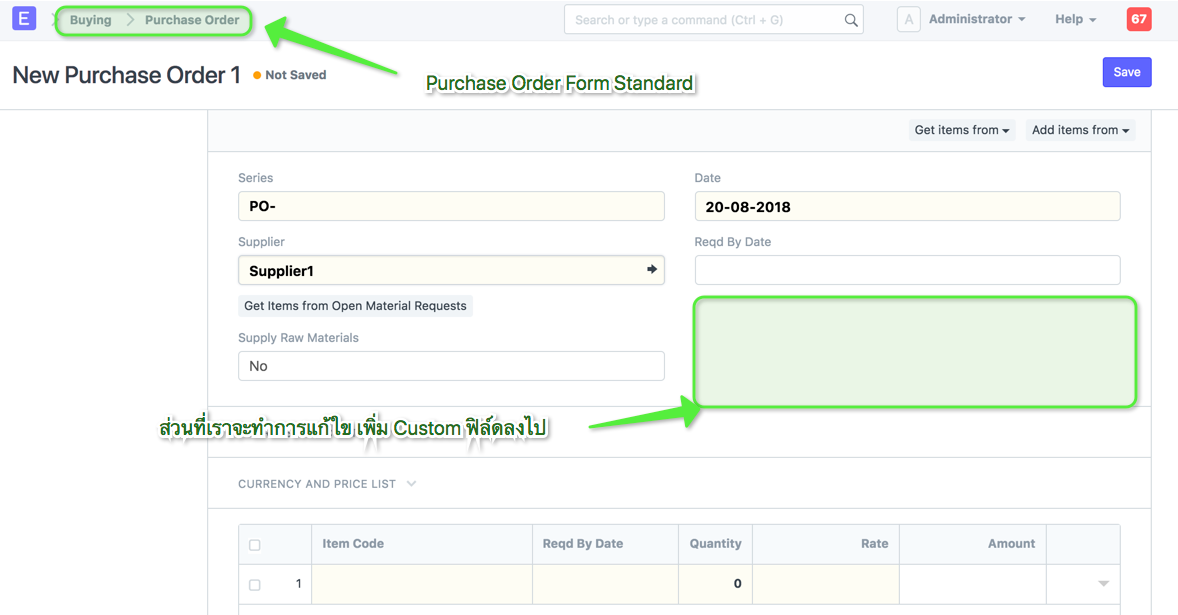Viewport: 1178px width, 615px height.
Task: Open notifications via the red 67 badge
Action: (1138, 18)
